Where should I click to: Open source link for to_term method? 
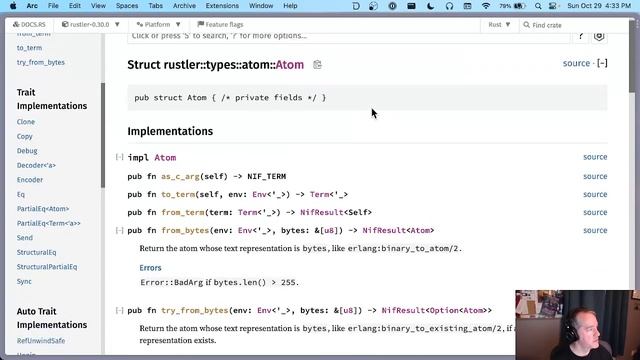(x=595, y=194)
